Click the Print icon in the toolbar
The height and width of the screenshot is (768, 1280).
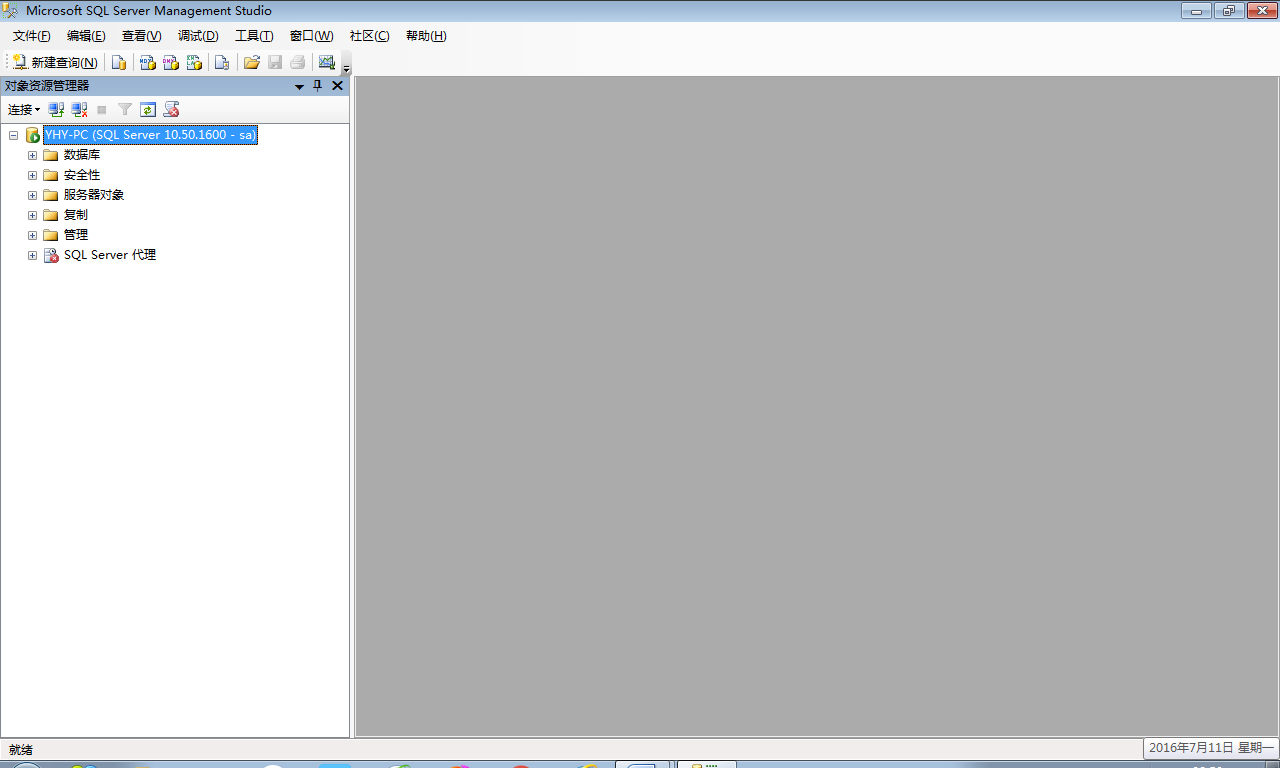(x=298, y=62)
